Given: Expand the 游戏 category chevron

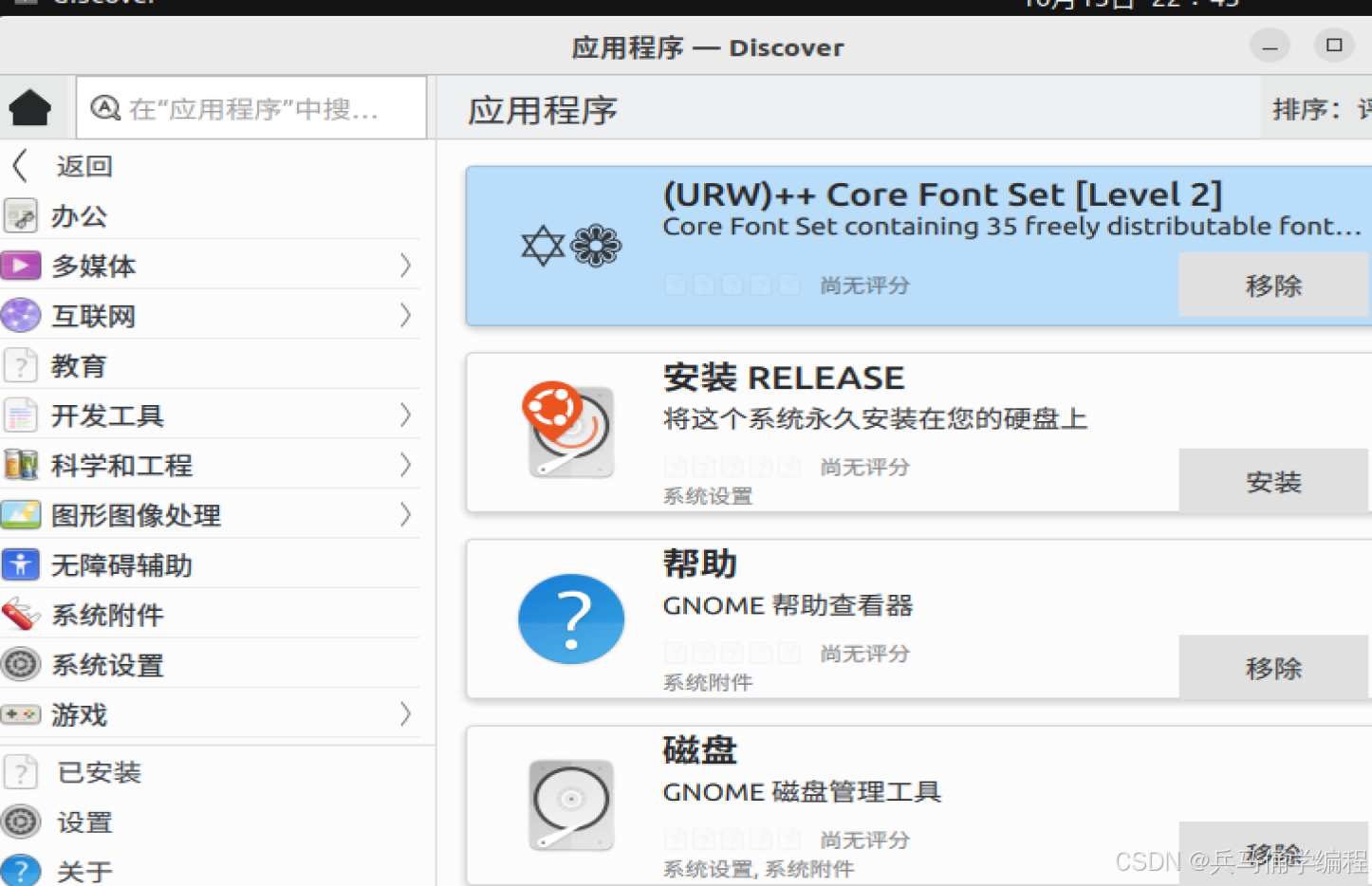Looking at the screenshot, I should pos(406,714).
